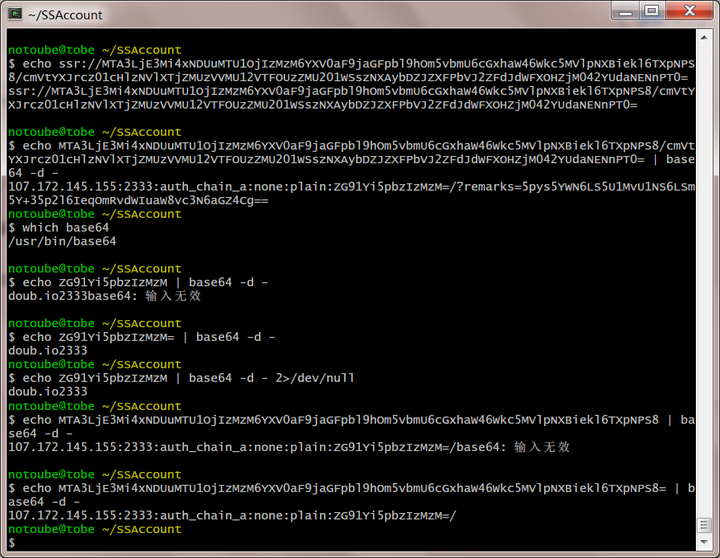Click the vertical scrollbar thumb grip
The width and height of the screenshot is (720, 558).
704,525
